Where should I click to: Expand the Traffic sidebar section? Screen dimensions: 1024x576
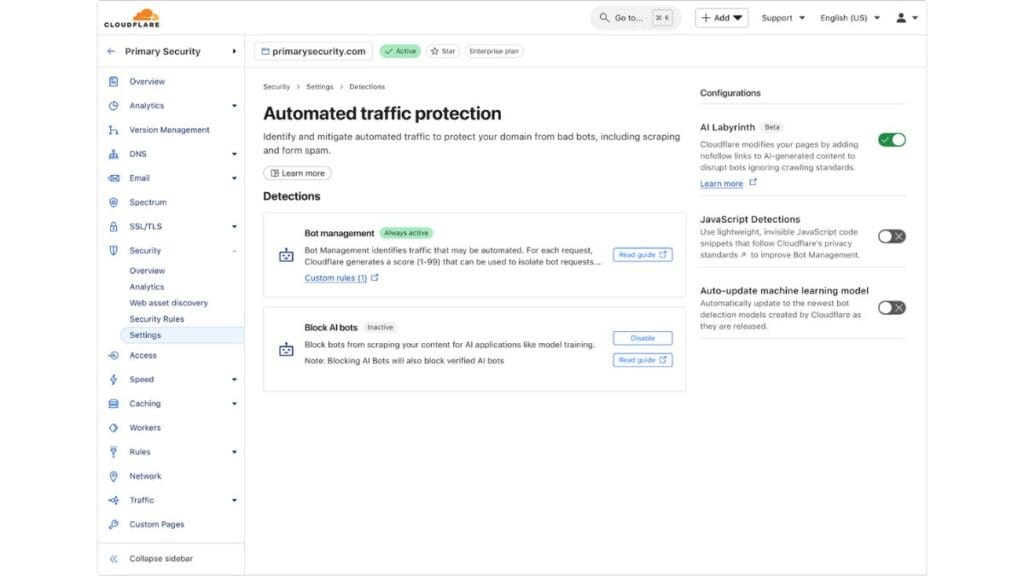tap(234, 500)
